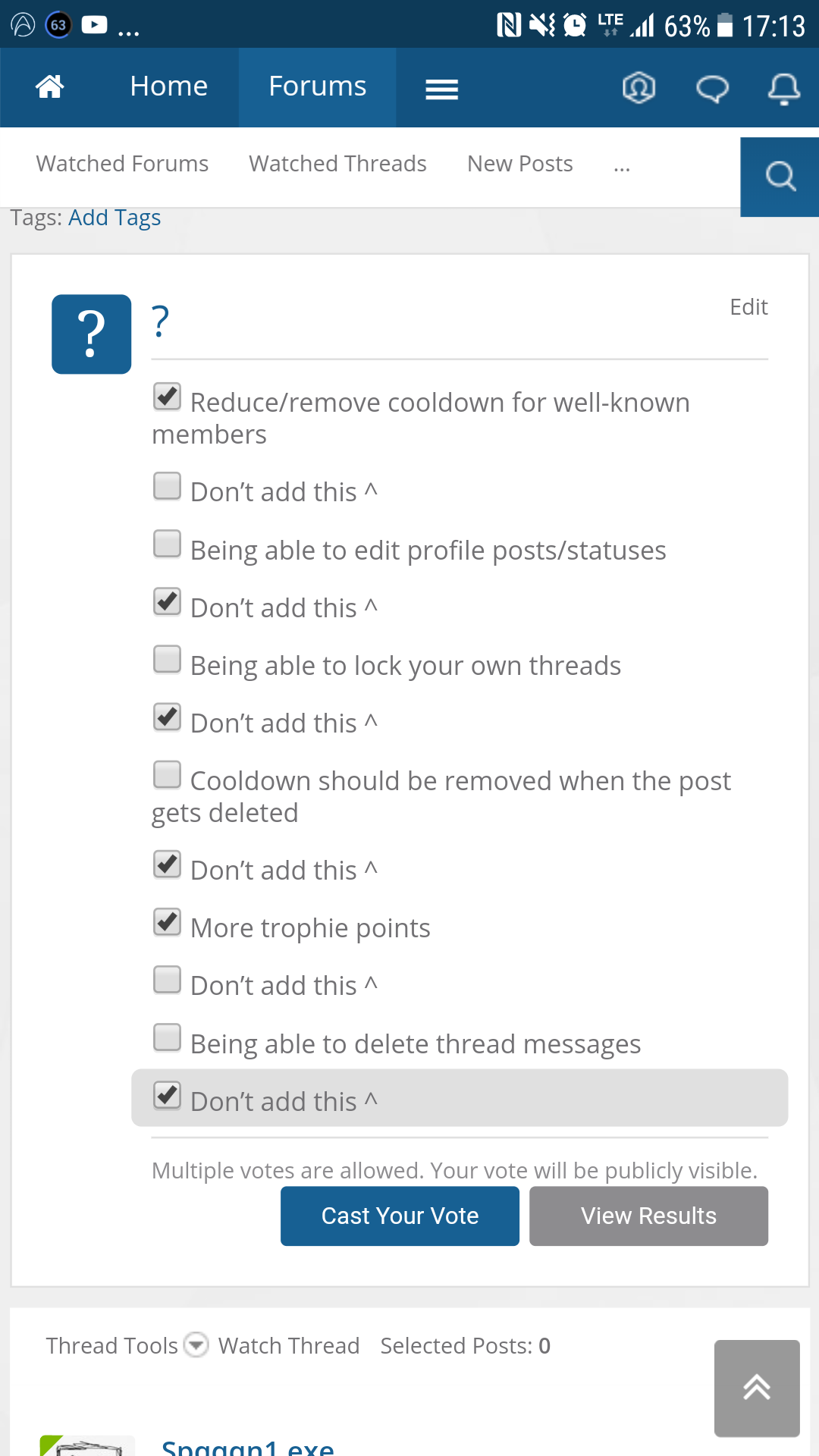Image resolution: width=819 pixels, height=1456 pixels.
Task: Click the View Results button
Action: point(648,1216)
